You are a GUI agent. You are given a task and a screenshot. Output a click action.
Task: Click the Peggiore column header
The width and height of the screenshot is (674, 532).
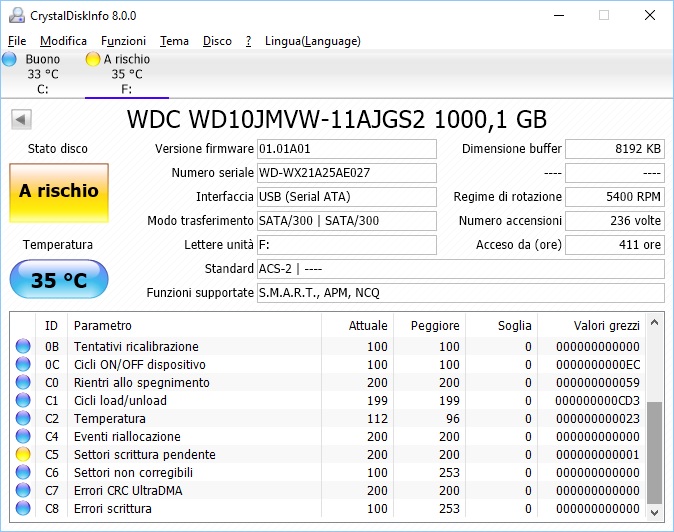tap(429, 326)
